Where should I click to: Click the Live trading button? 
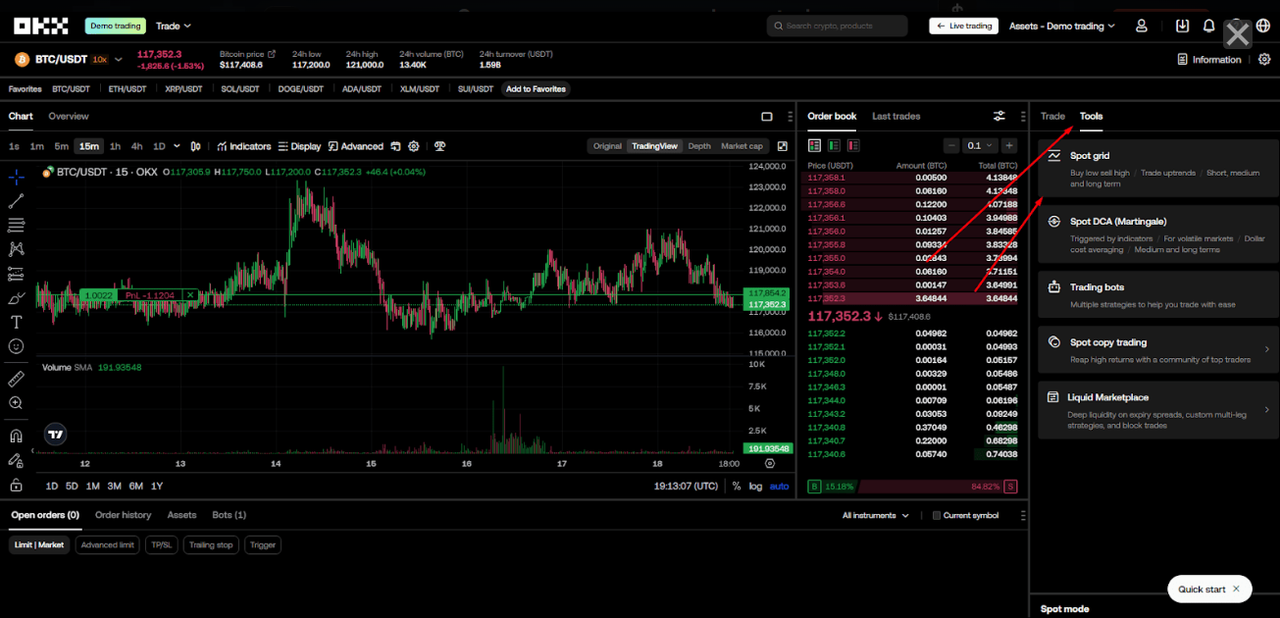(x=965, y=26)
